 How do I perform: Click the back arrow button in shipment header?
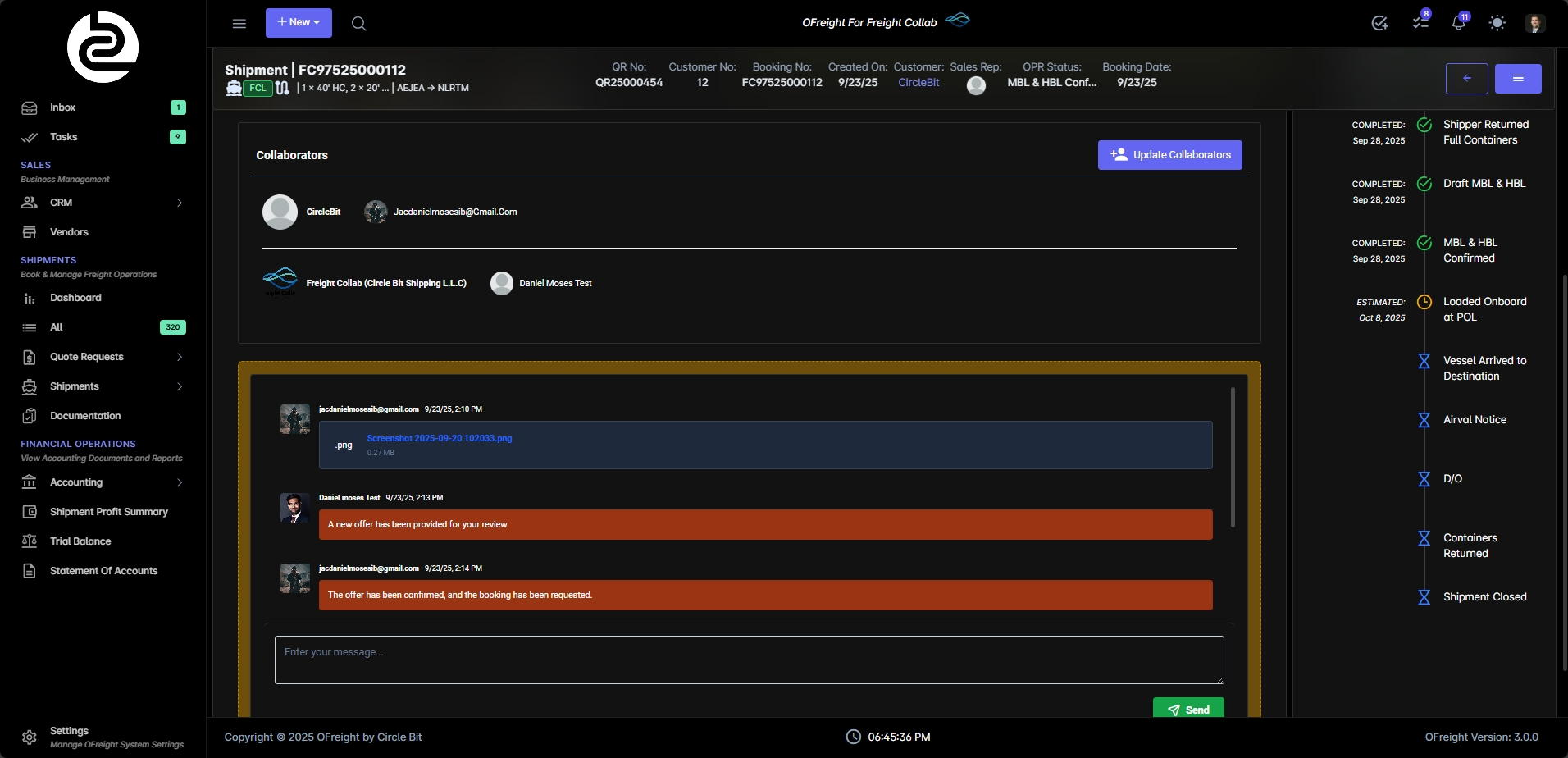pyautogui.click(x=1466, y=79)
